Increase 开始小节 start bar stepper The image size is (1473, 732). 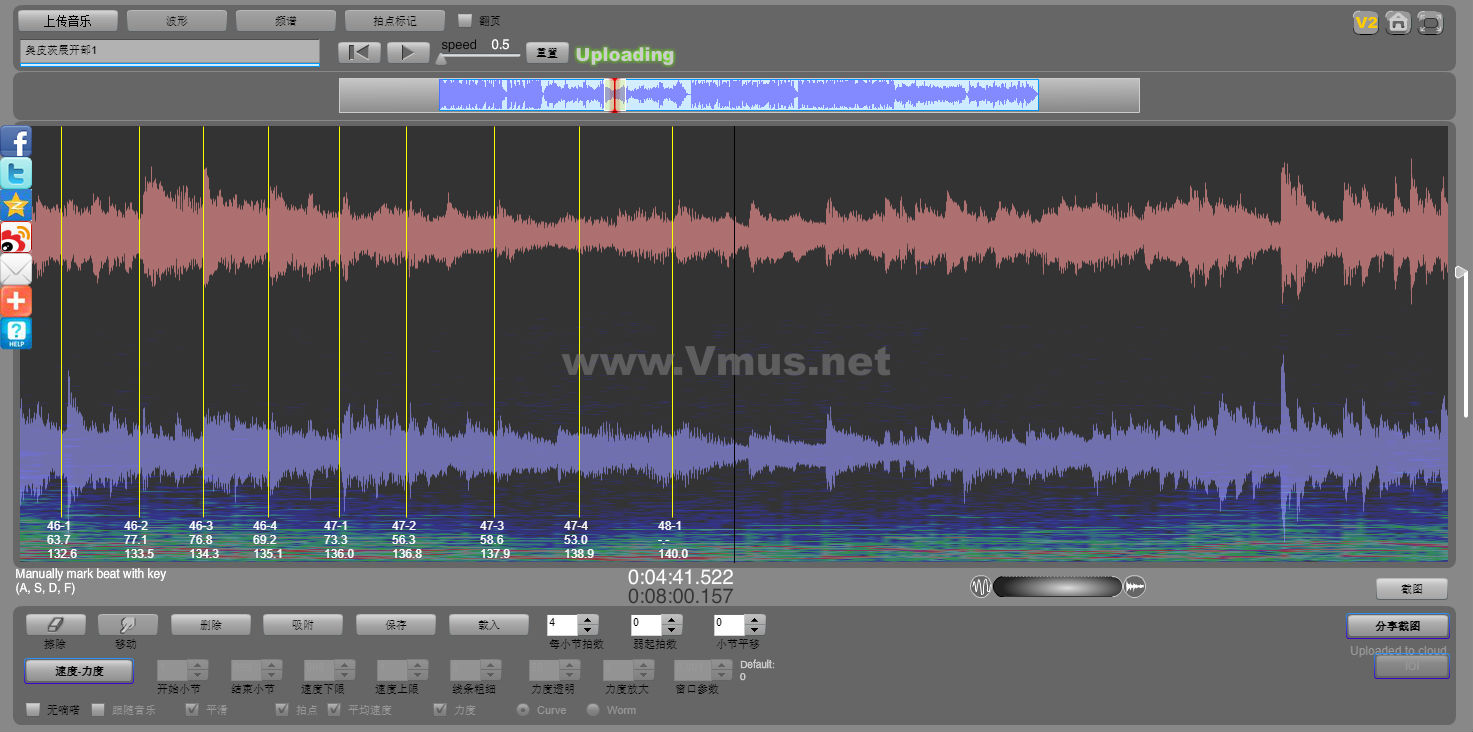(x=198, y=665)
